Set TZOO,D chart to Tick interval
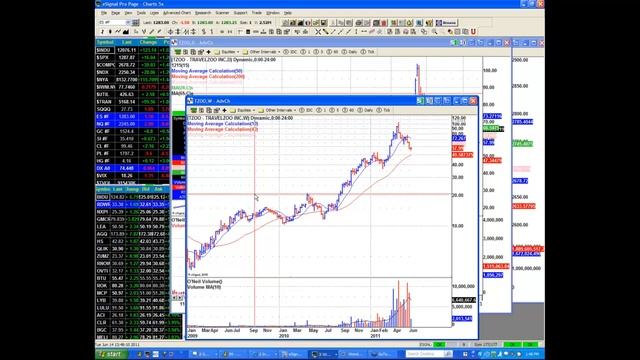This screenshot has height=360, width=640. [367, 52]
